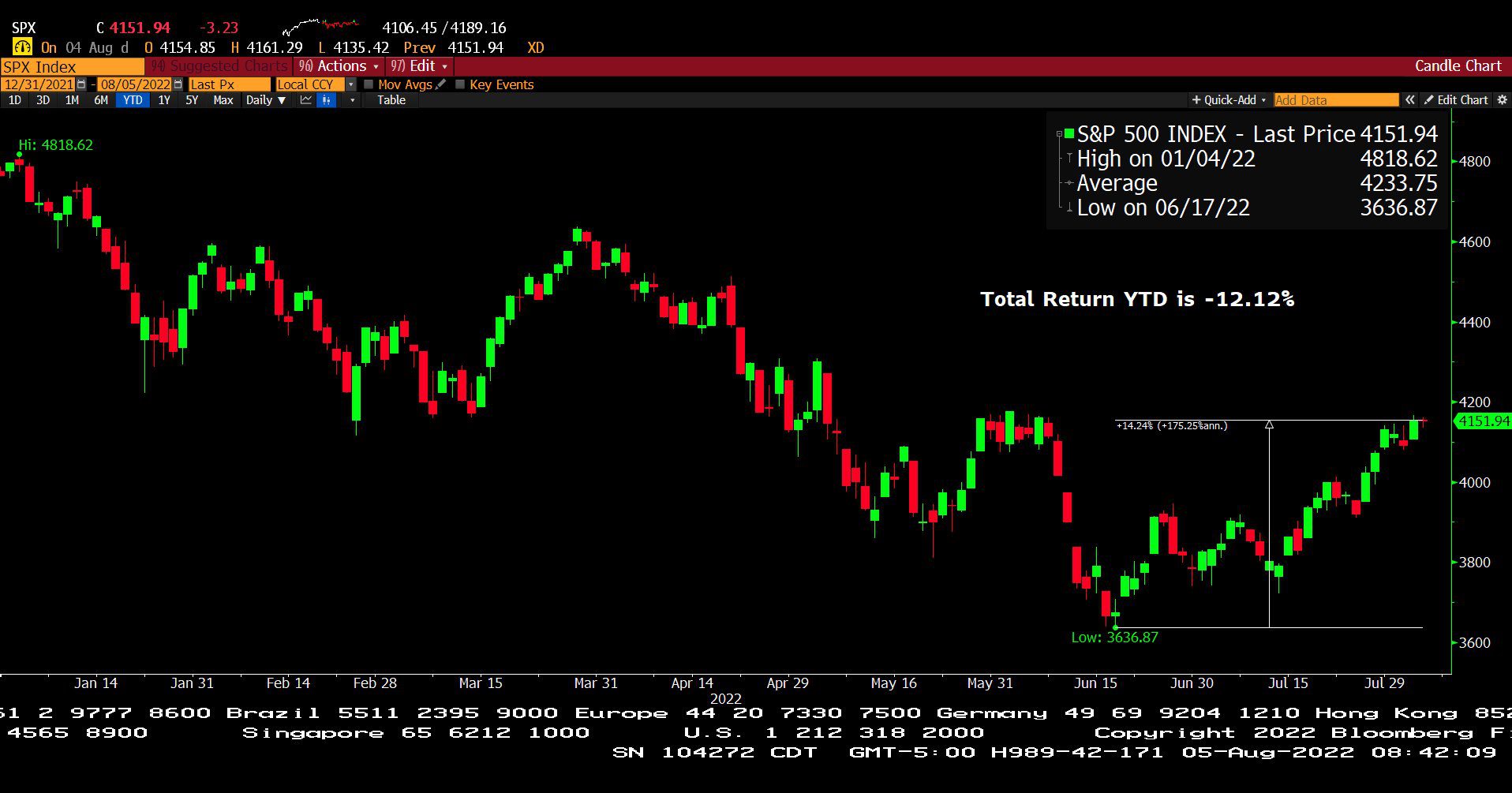Select the 1Y range tab
This screenshot has width=1512, height=793.
pos(164,100)
